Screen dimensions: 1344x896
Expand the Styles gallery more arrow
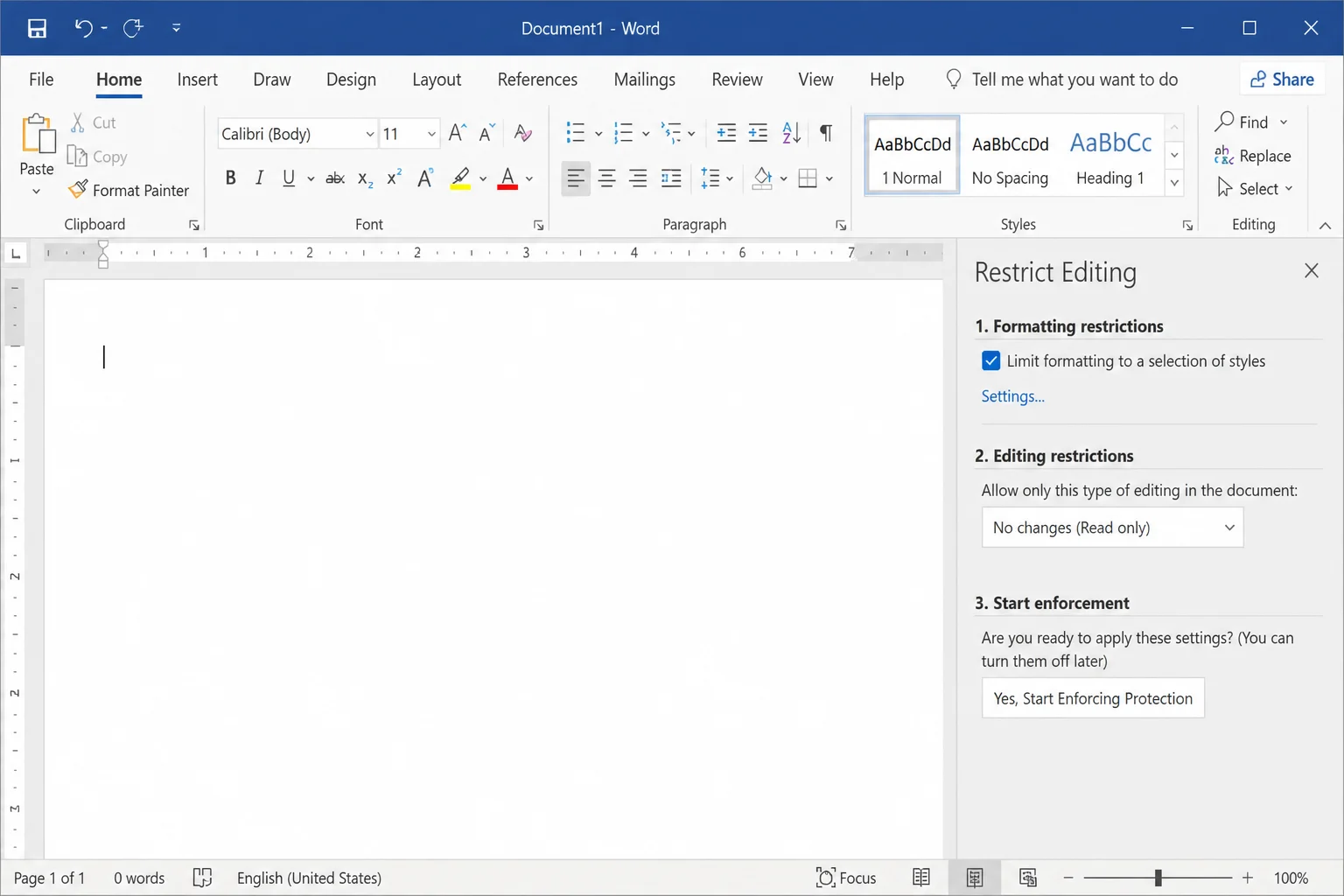[x=1174, y=182]
